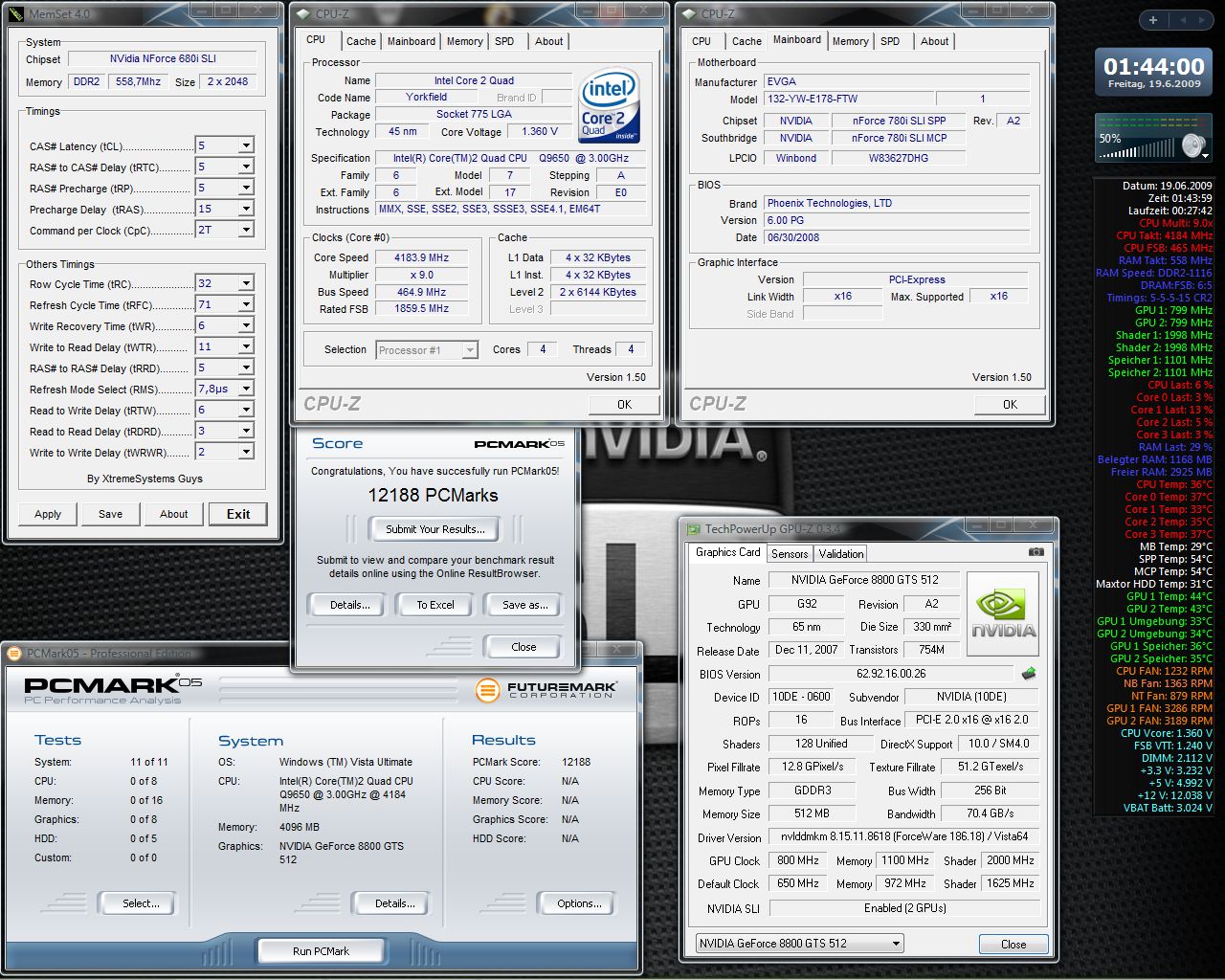Image resolution: width=1225 pixels, height=980 pixels.
Task: Click OK in right CPU-Z Mainboard window
Action: pyautogui.click(x=1010, y=404)
